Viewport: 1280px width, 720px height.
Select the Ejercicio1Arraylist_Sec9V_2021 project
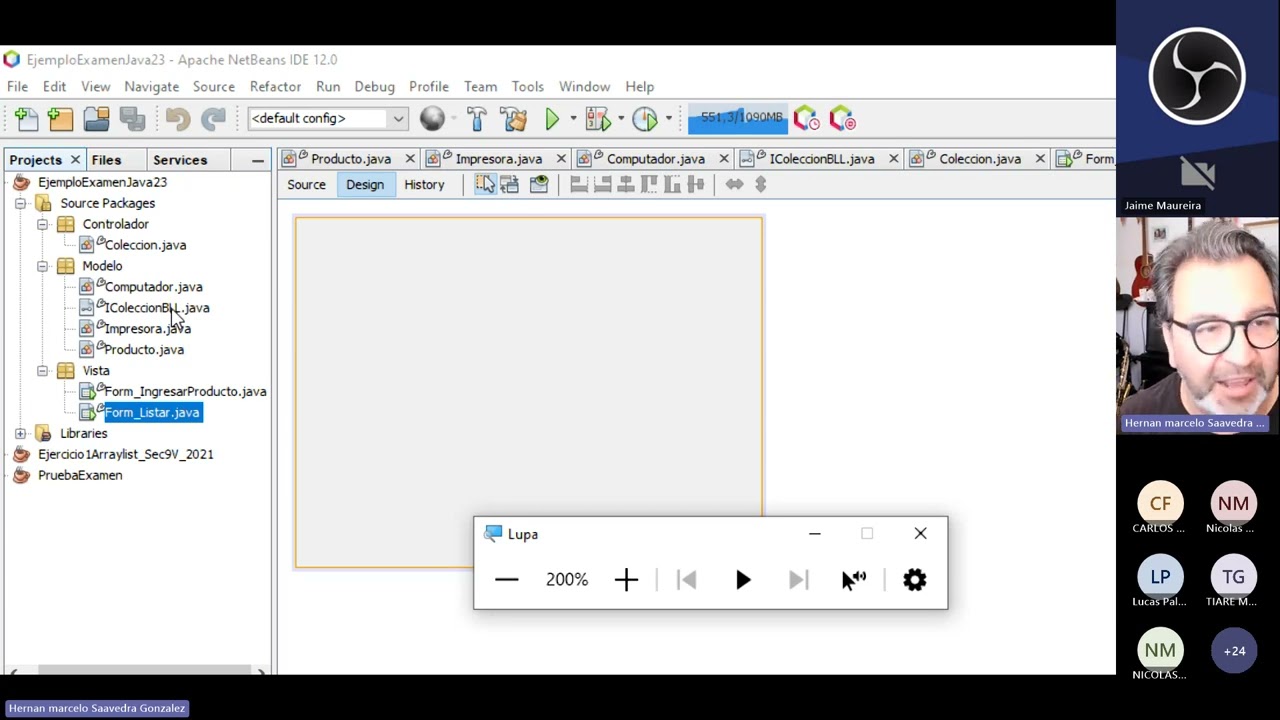pos(125,455)
